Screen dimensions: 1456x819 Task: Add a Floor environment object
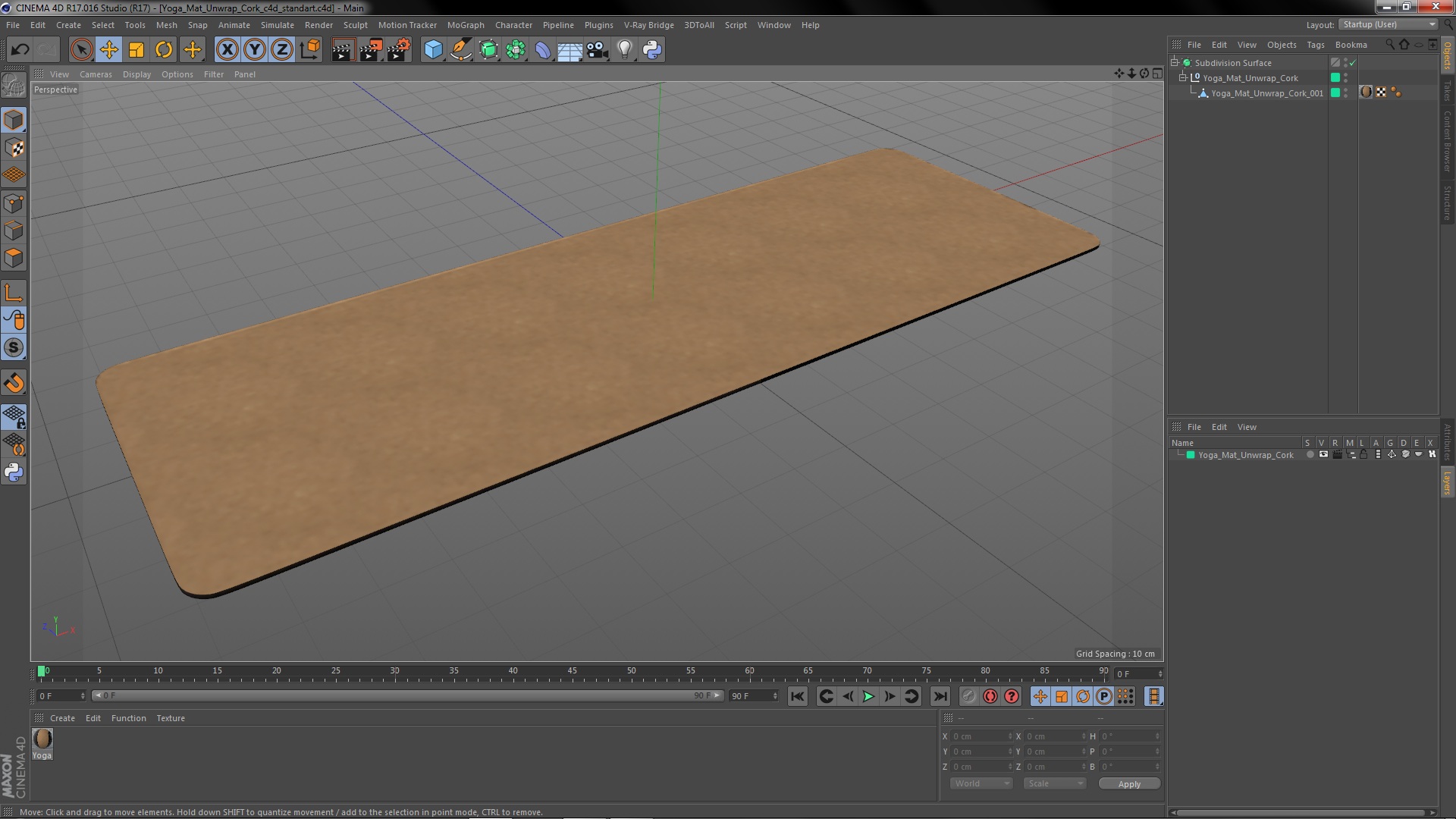pos(570,50)
